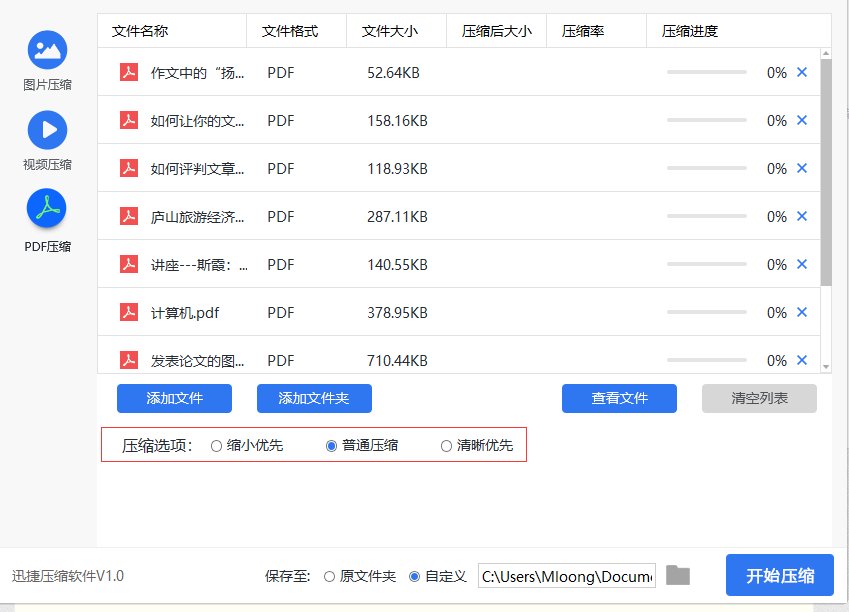Screen dimensions: 849x612
Task: Remove 作文中的 file using its X icon
Action: pos(801,72)
